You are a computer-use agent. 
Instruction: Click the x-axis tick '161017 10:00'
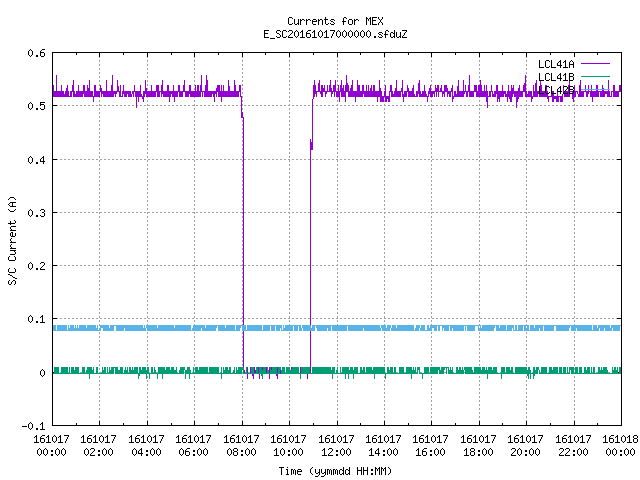pos(289,446)
